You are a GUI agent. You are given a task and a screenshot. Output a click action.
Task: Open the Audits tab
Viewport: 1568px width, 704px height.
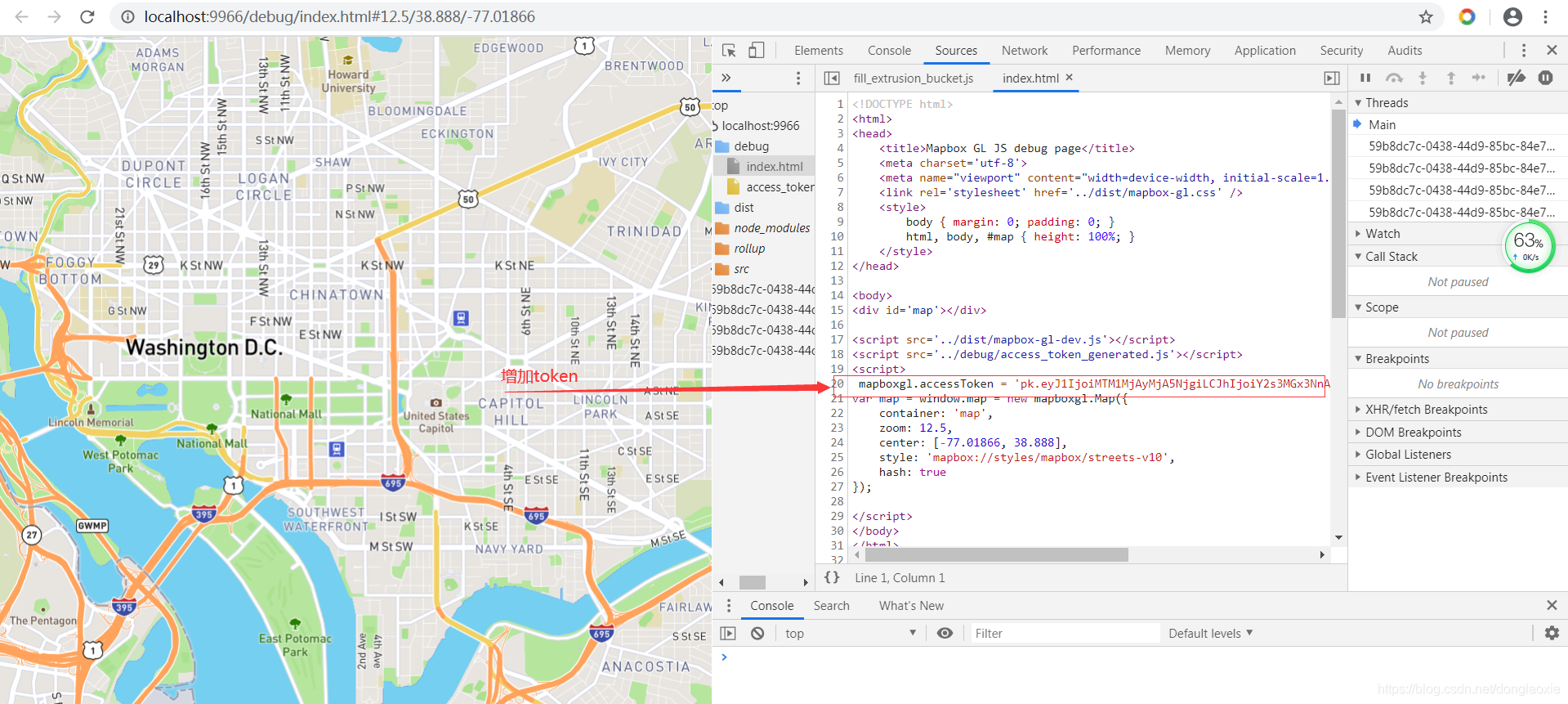click(1405, 51)
